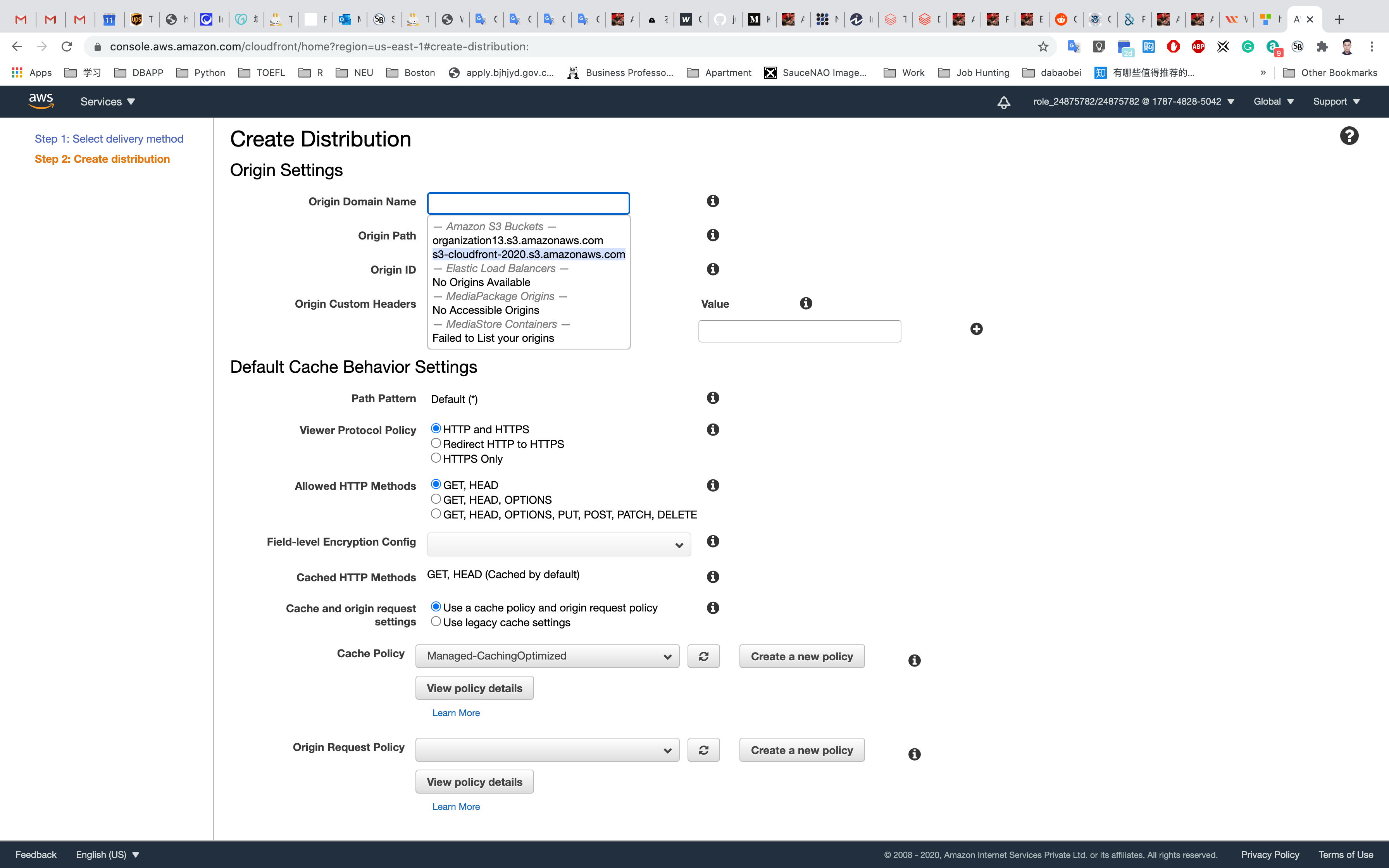
Task: Open the Origin Request Policy dropdown
Action: tap(547, 750)
